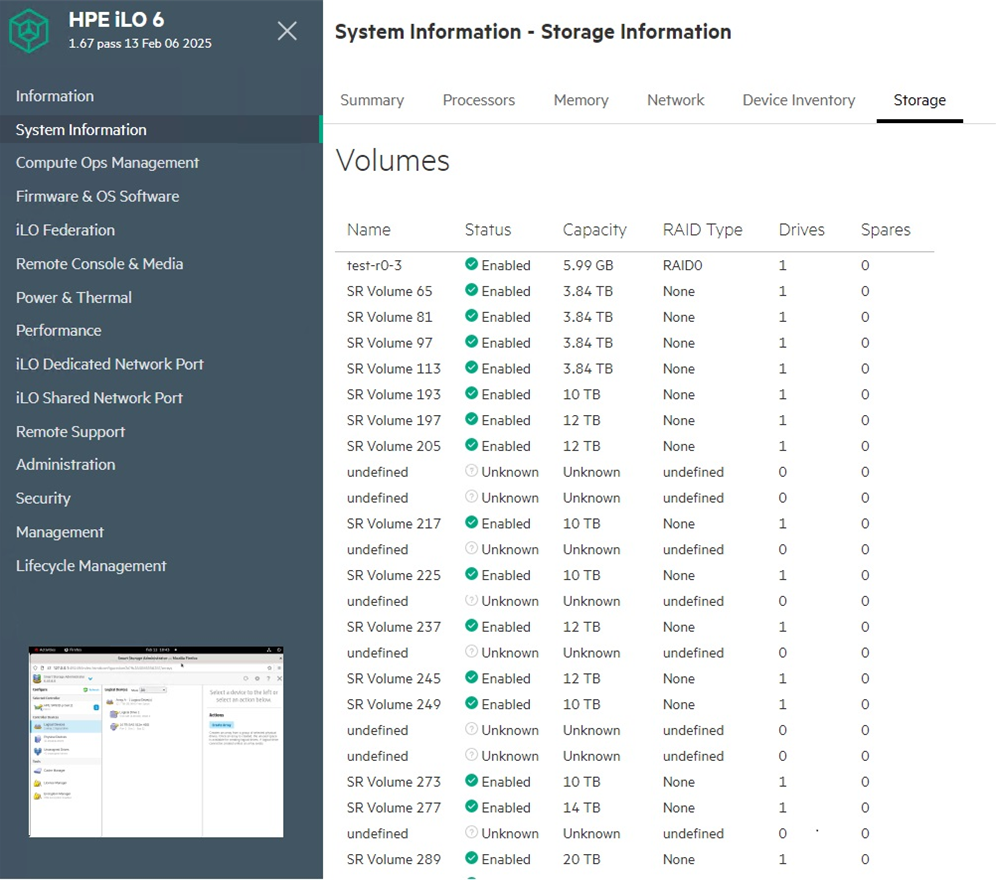
Task: Open iLO Shared Network Port
Action: [99, 398]
